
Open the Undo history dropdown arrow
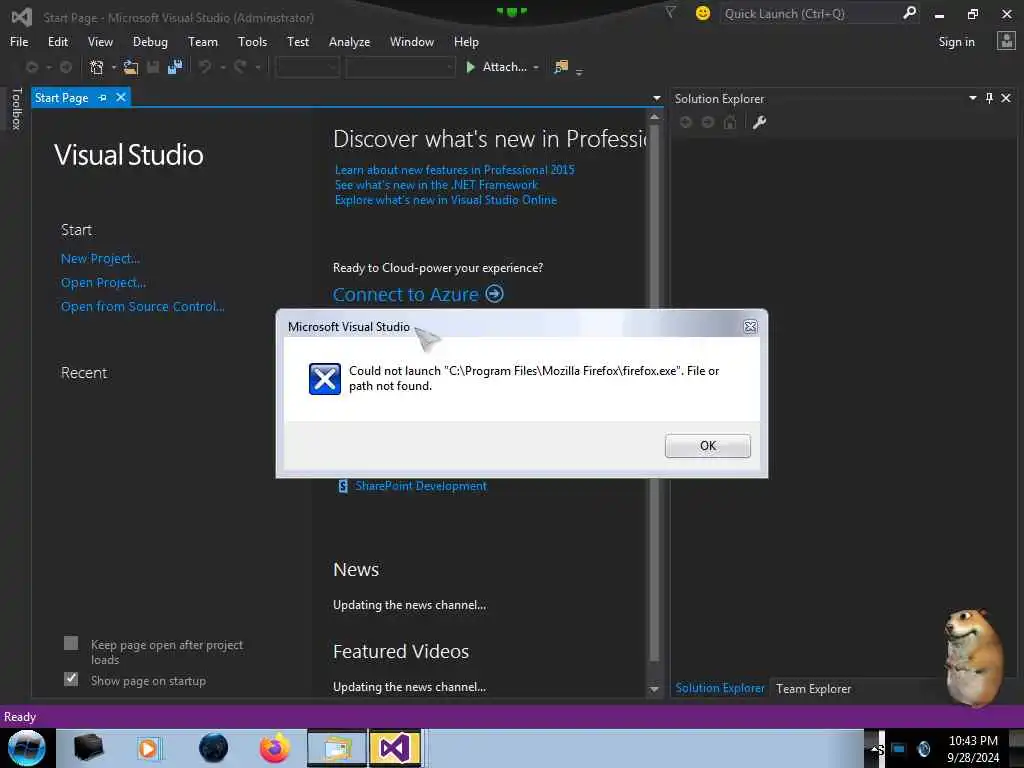pyautogui.click(x=223, y=67)
